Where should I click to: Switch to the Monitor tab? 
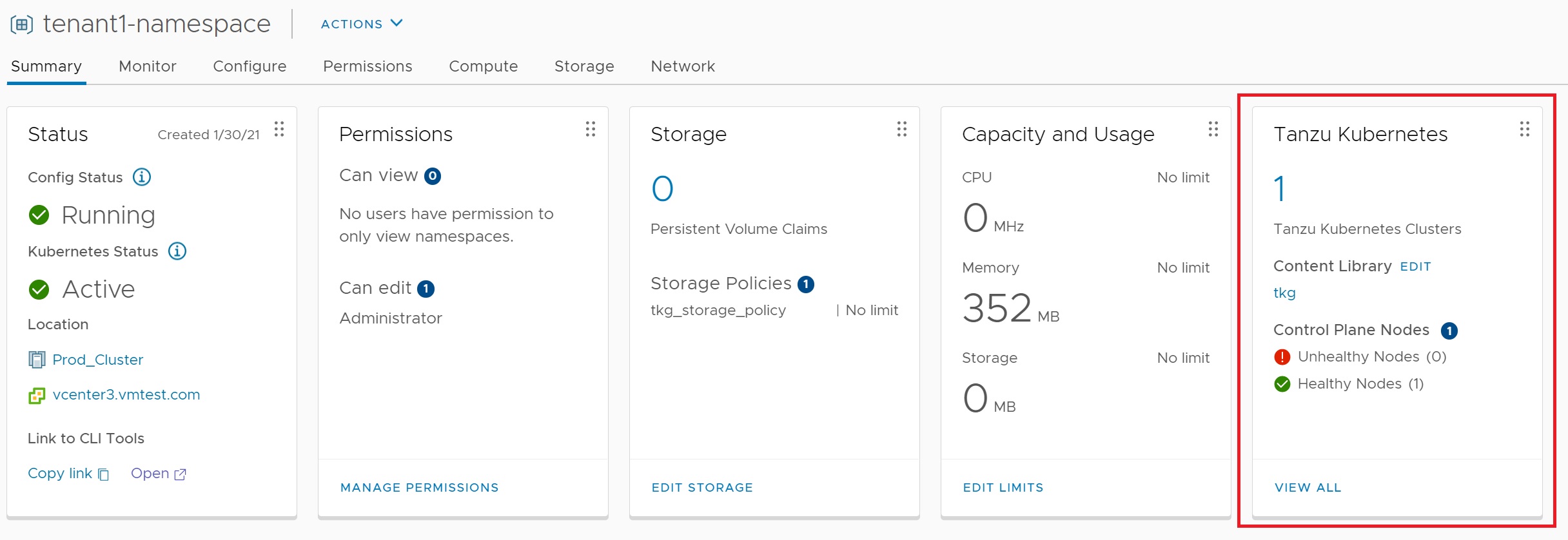pos(148,66)
